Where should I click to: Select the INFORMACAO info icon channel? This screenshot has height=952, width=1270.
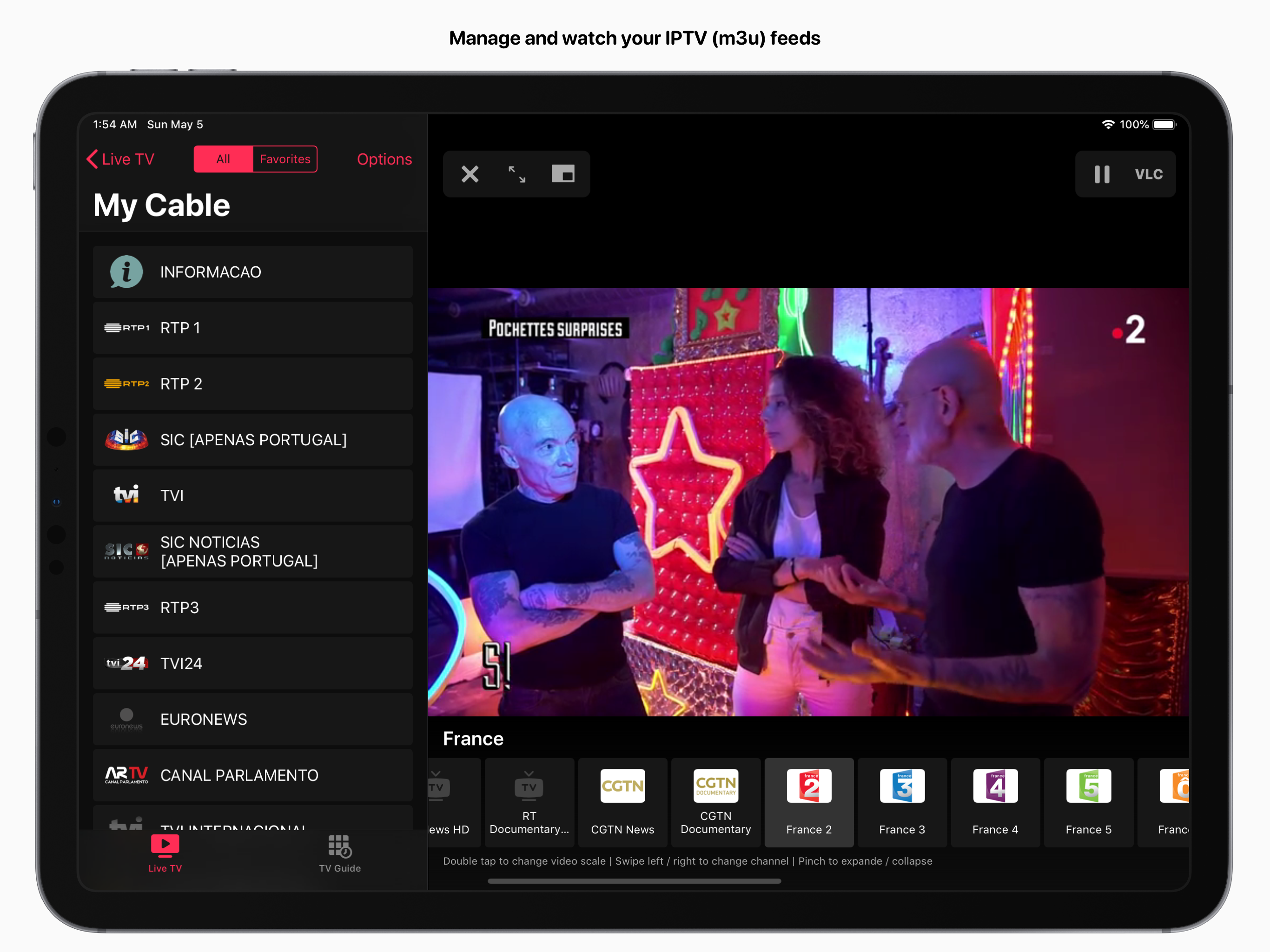[x=126, y=272]
